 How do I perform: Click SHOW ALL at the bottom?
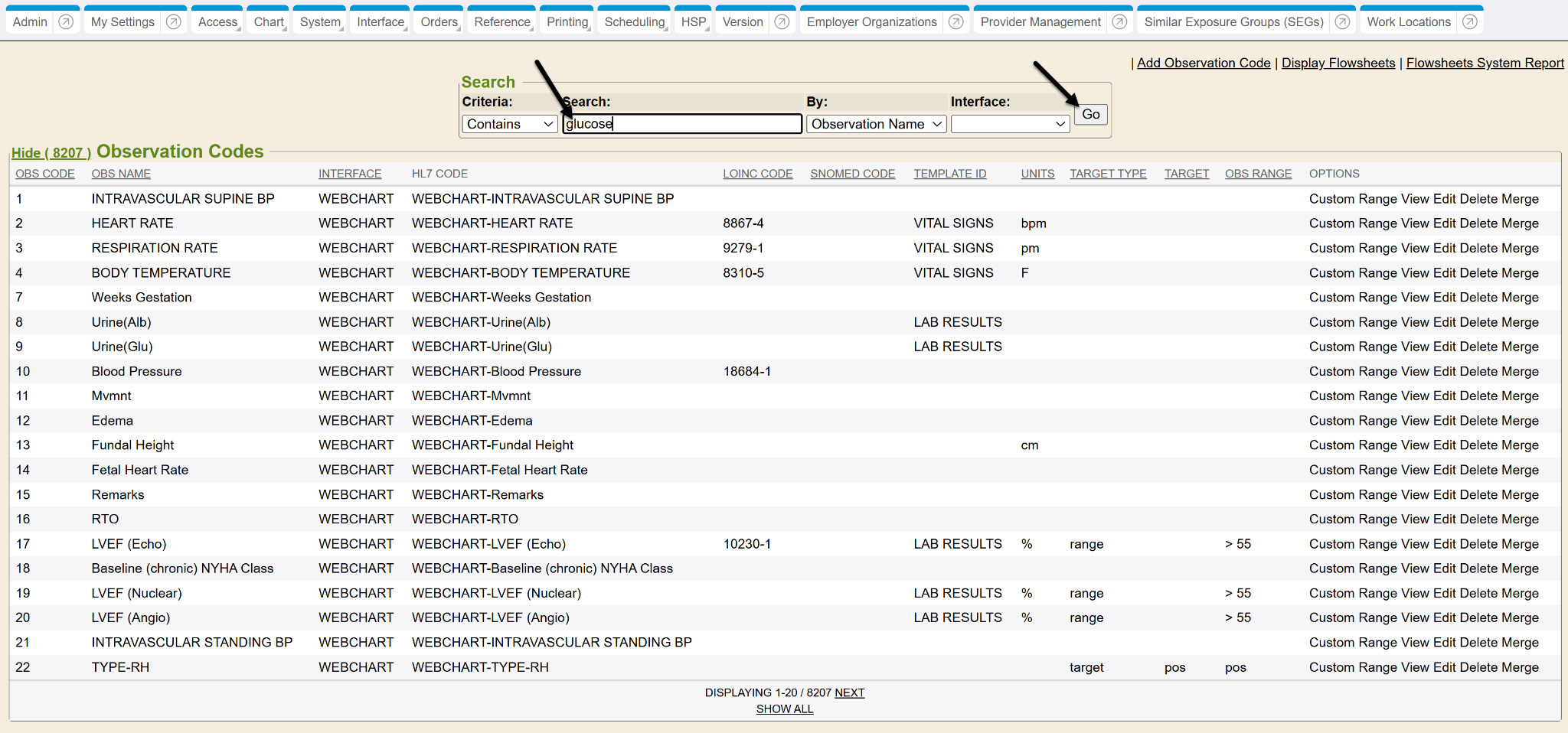[x=785, y=709]
